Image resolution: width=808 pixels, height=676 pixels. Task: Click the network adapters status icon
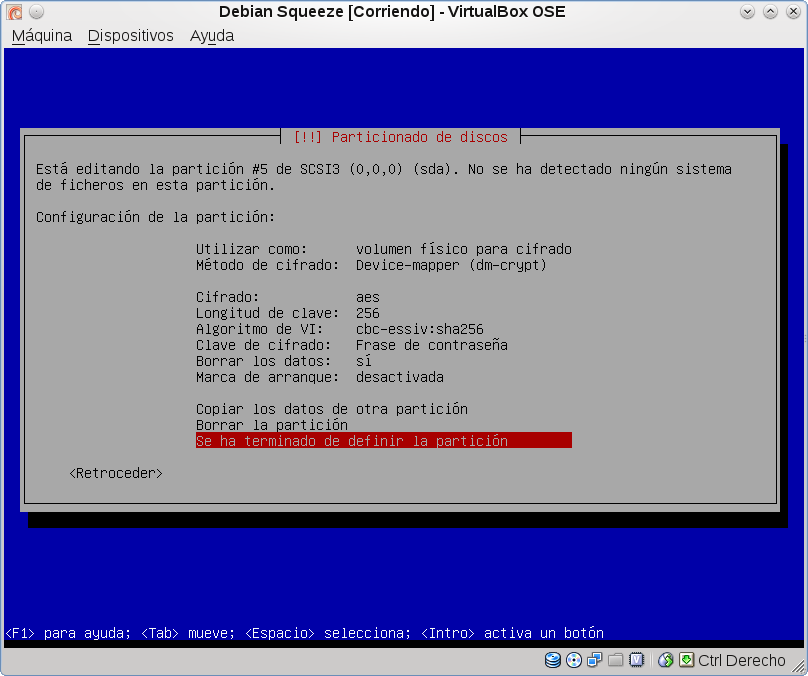pyautogui.click(x=595, y=660)
